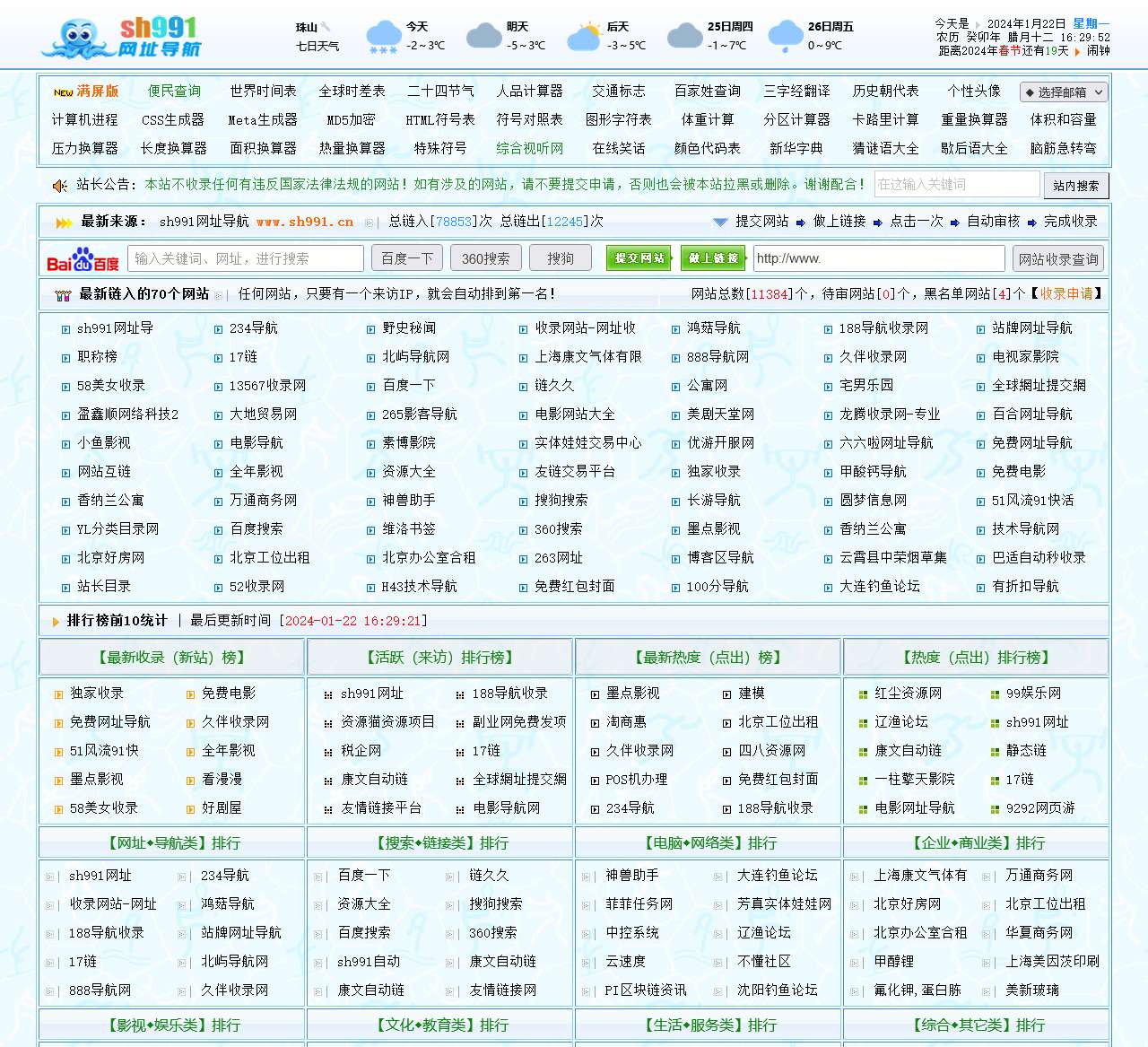Focus the 在这输入关键词 site search field
1148x1047 pixels.
[x=955, y=184]
